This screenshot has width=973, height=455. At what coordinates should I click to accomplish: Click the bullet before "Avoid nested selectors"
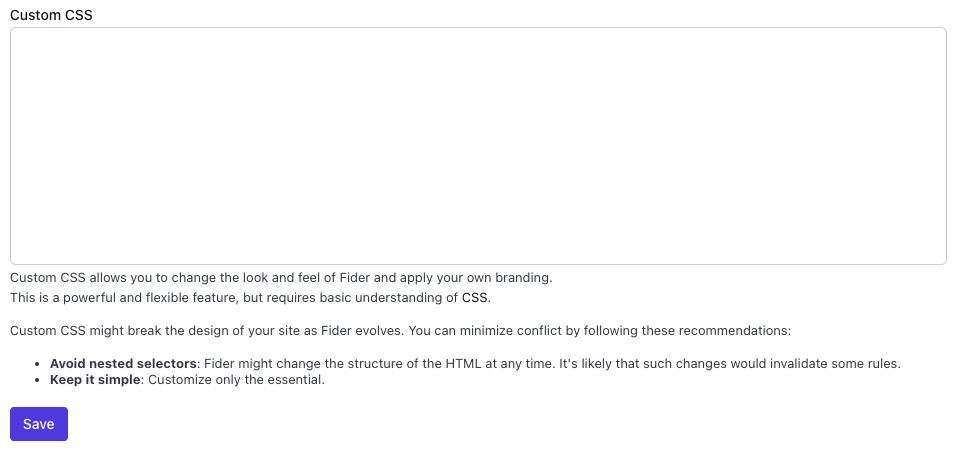[x=38, y=364]
